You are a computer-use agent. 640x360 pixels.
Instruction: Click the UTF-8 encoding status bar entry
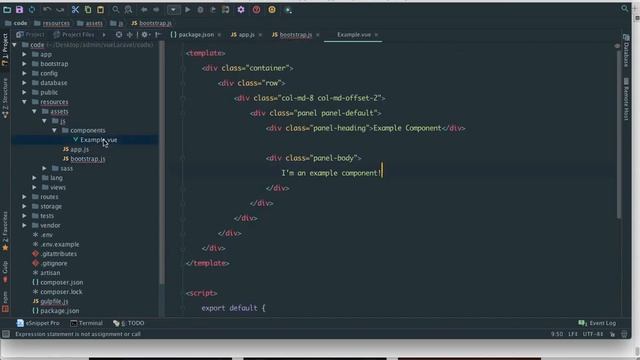593,334
